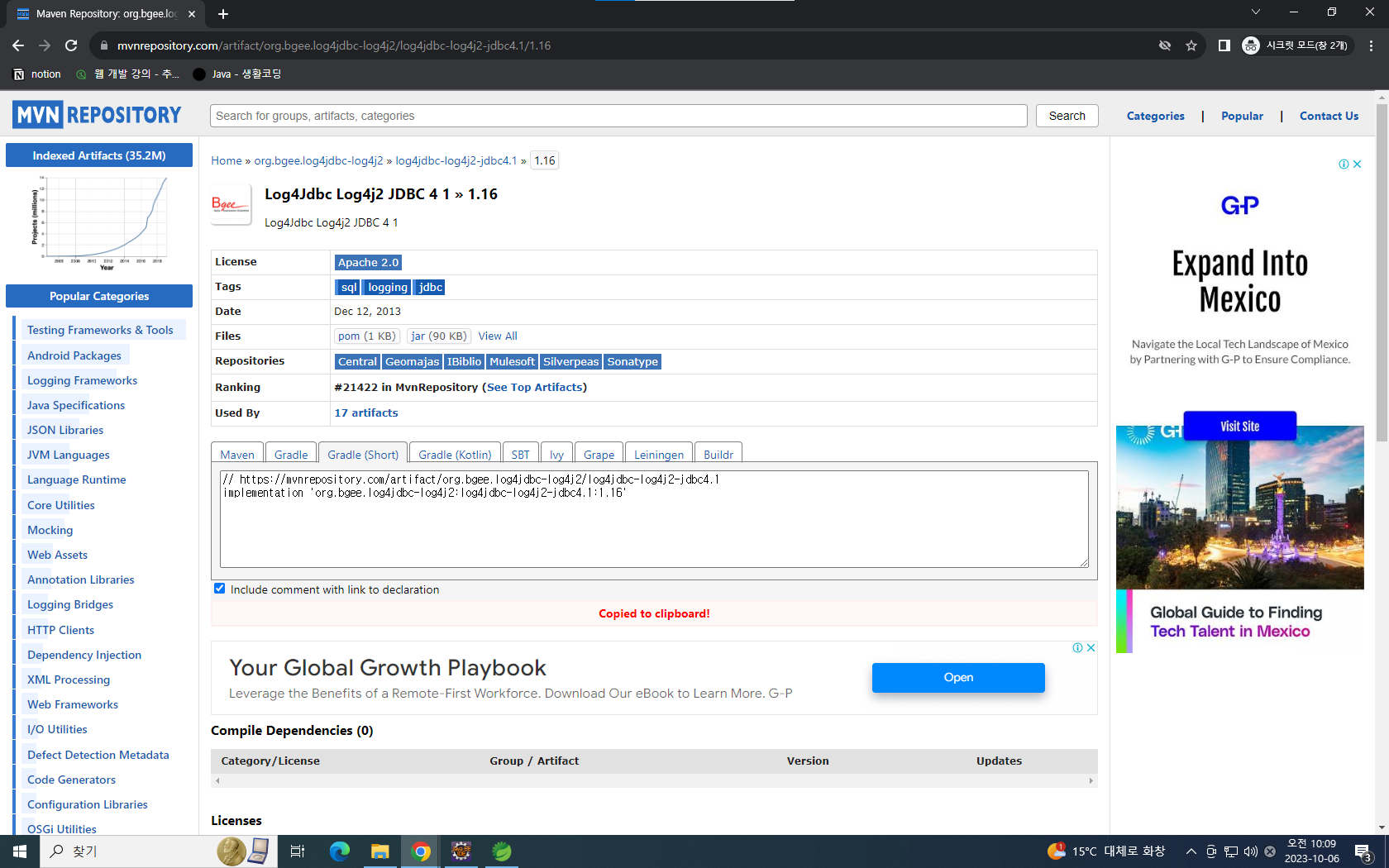
Task: Select the Gradle (Kotlin) tab
Action: click(x=455, y=454)
